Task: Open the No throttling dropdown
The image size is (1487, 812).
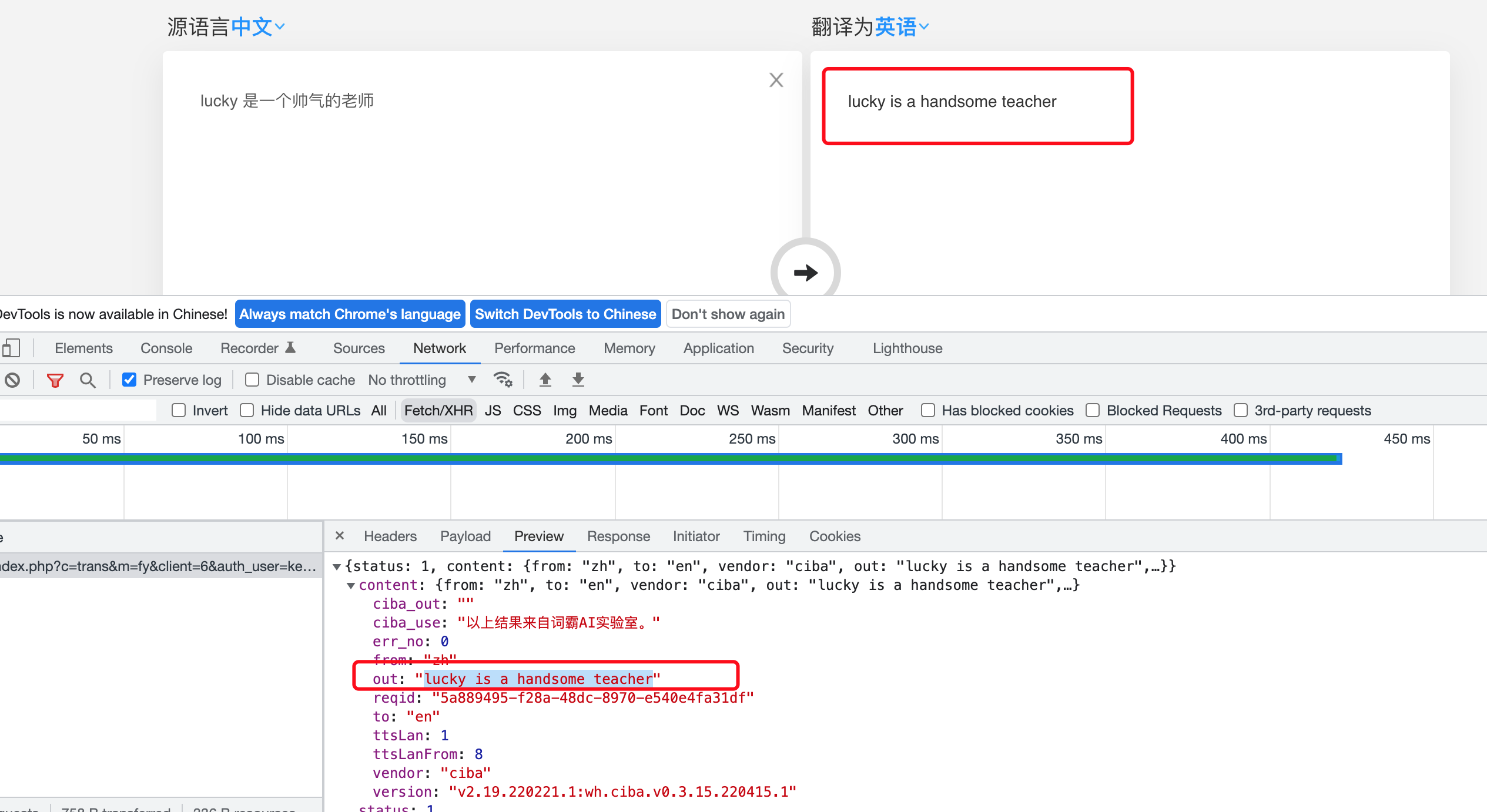Action: click(421, 380)
